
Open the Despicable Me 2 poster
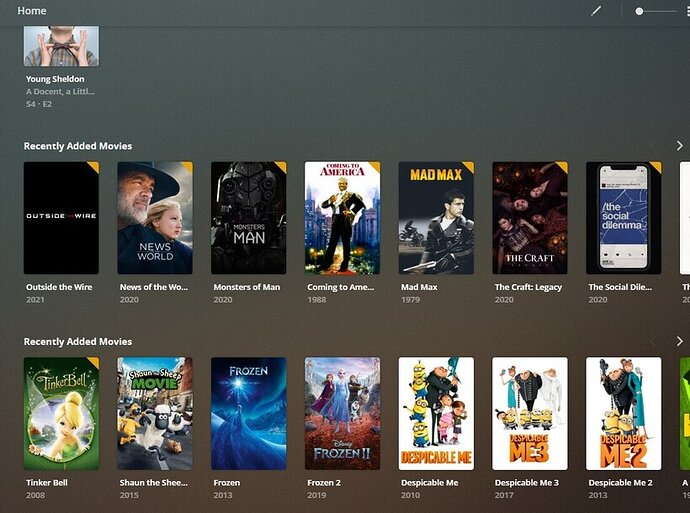coord(624,414)
